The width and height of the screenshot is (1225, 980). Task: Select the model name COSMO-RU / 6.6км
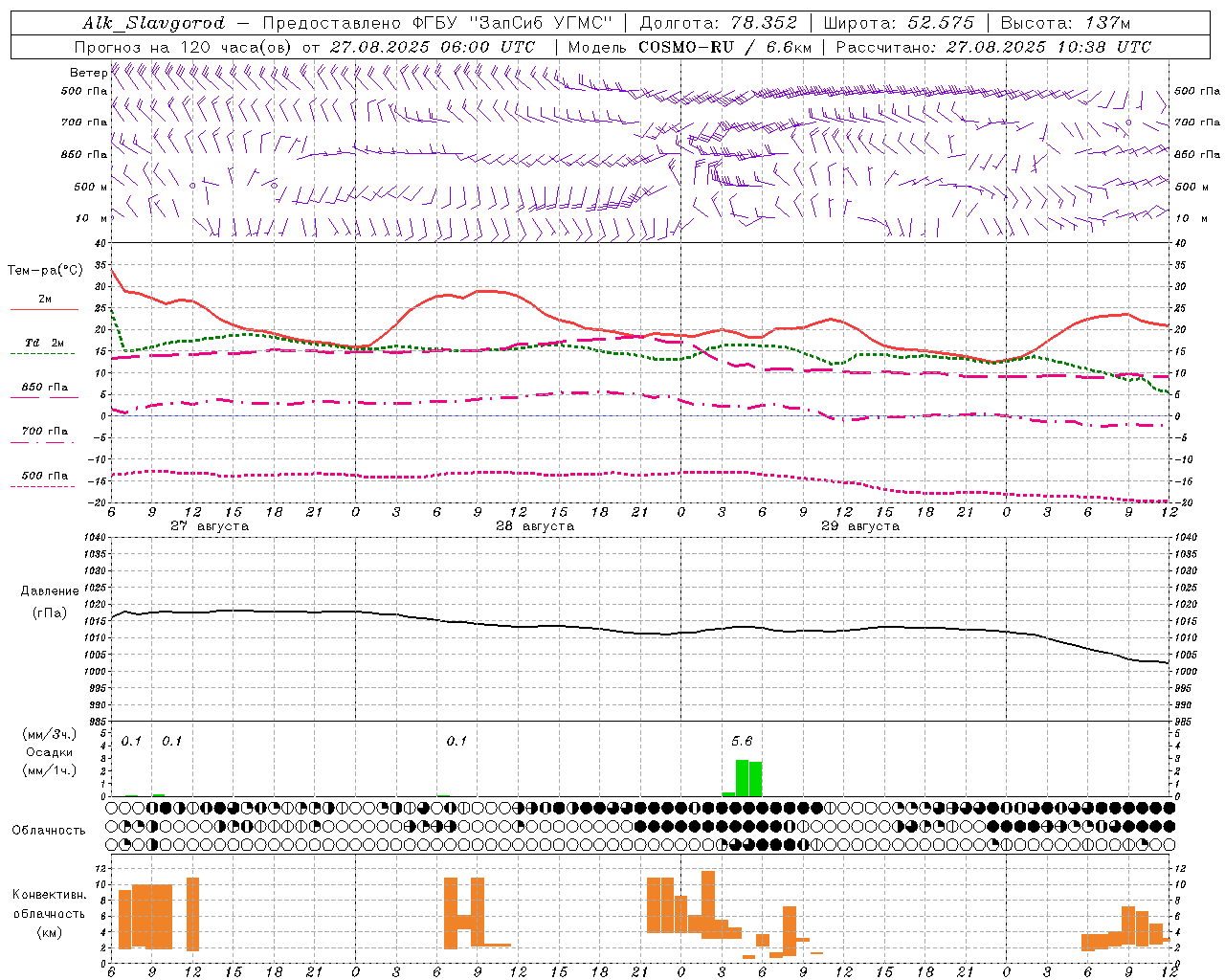(724, 47)
